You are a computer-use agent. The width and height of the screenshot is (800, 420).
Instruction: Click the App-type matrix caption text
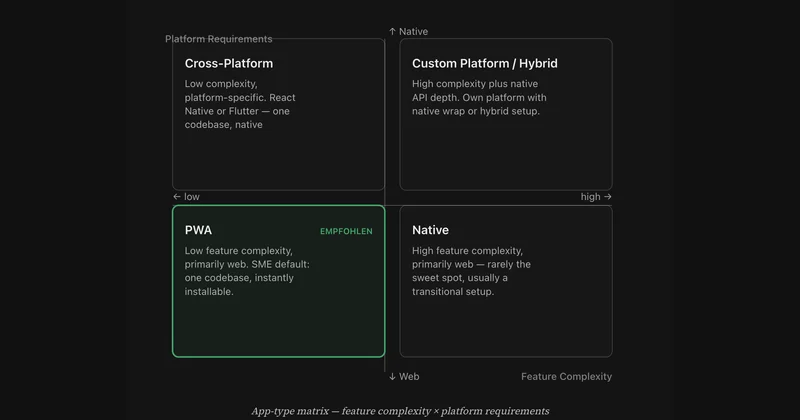400,411
